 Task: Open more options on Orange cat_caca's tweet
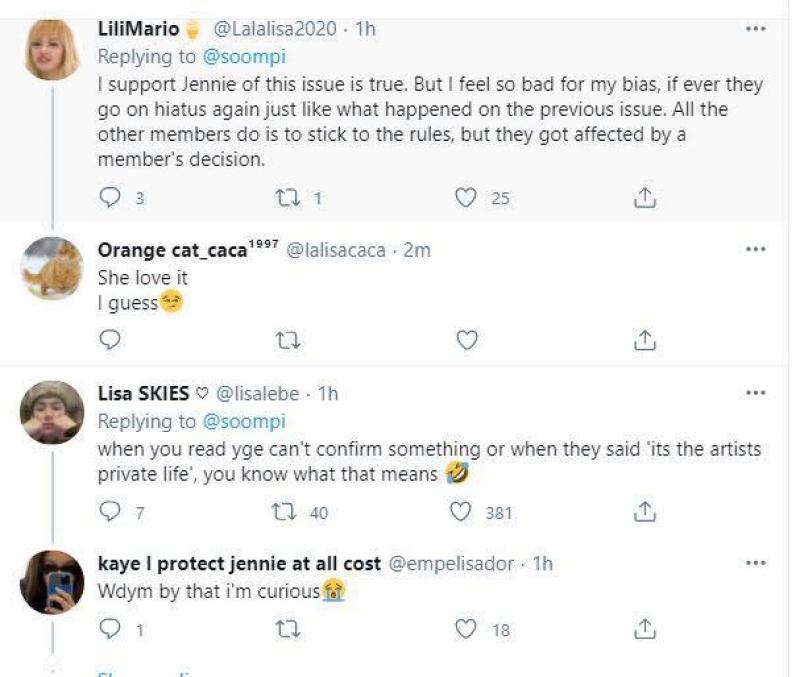[756, 250]
